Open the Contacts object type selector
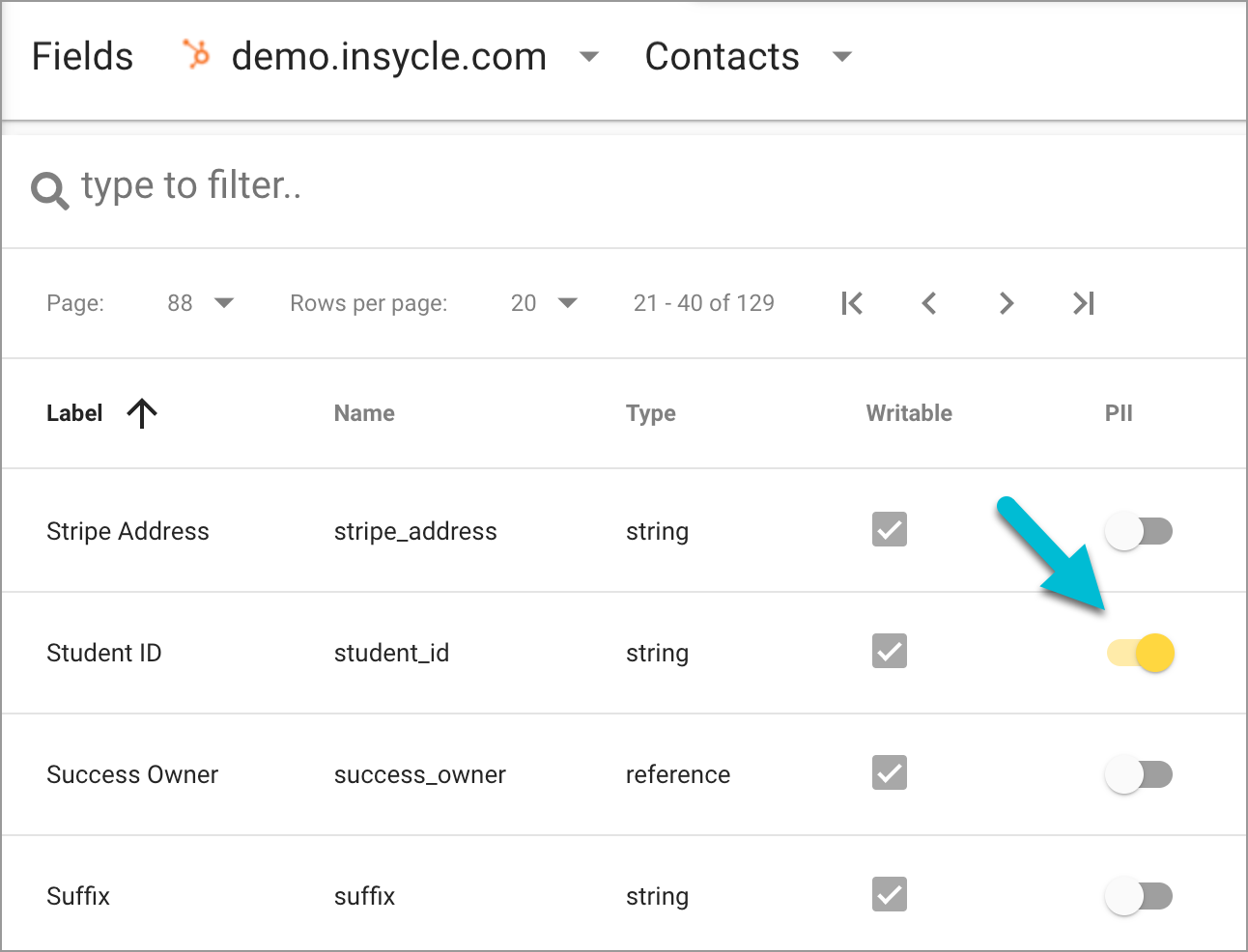This screenshot has width=1248, height=952. pos(722,57)
